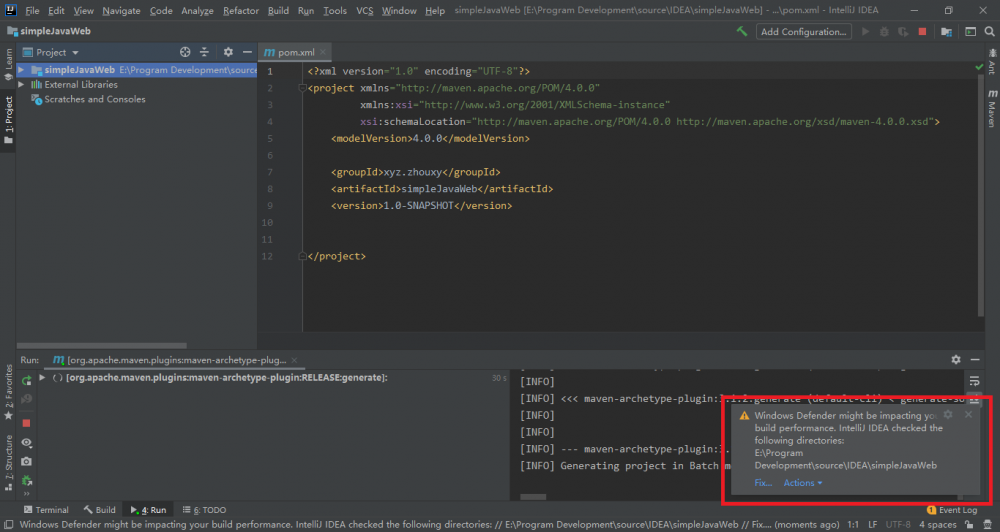The image size is (1000, 532).
Task: Toggle read-only lock in status bar
Action: (x=969, y=524)
